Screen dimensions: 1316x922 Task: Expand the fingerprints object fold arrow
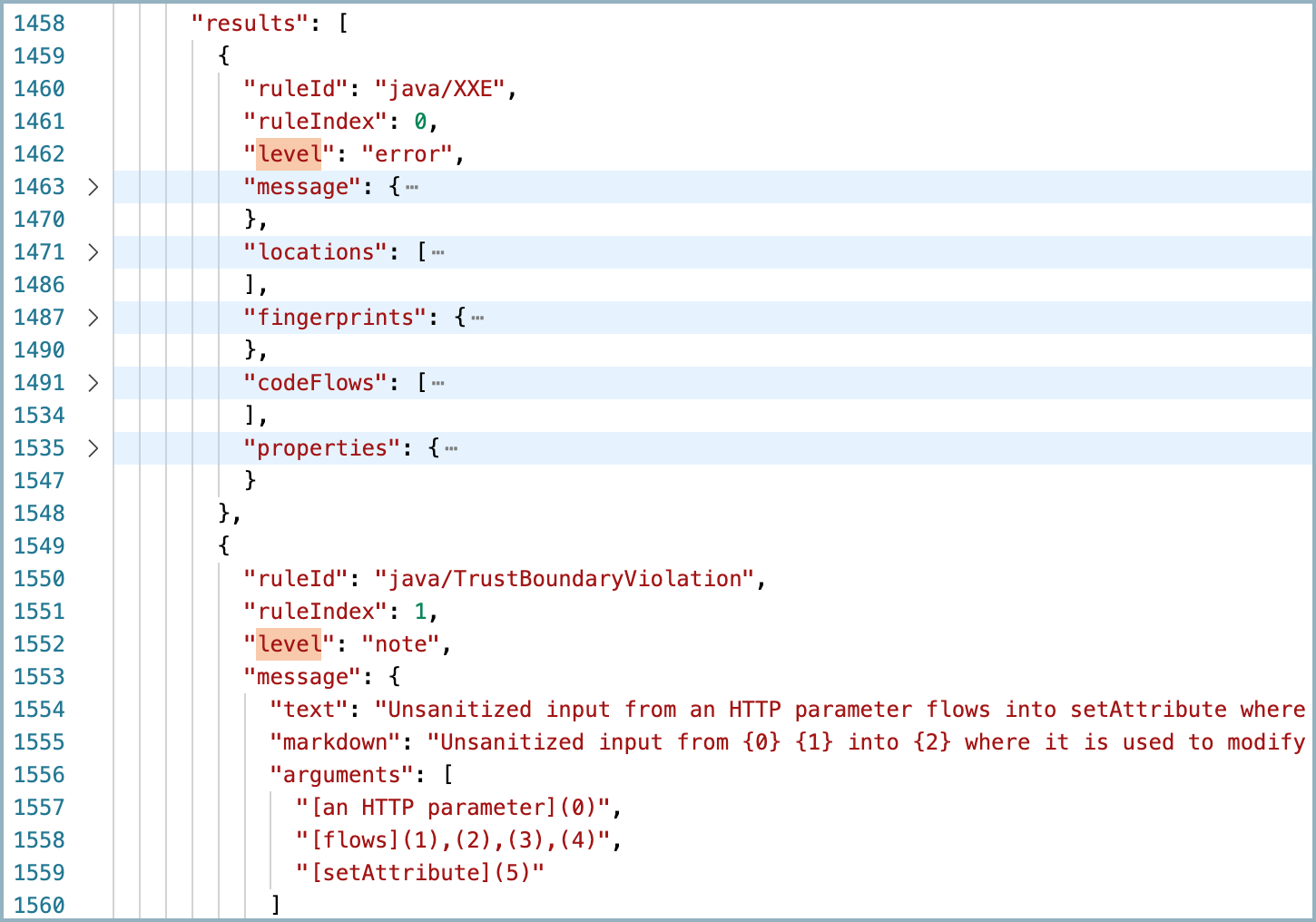pyautogui.click(x=92, y=318)
